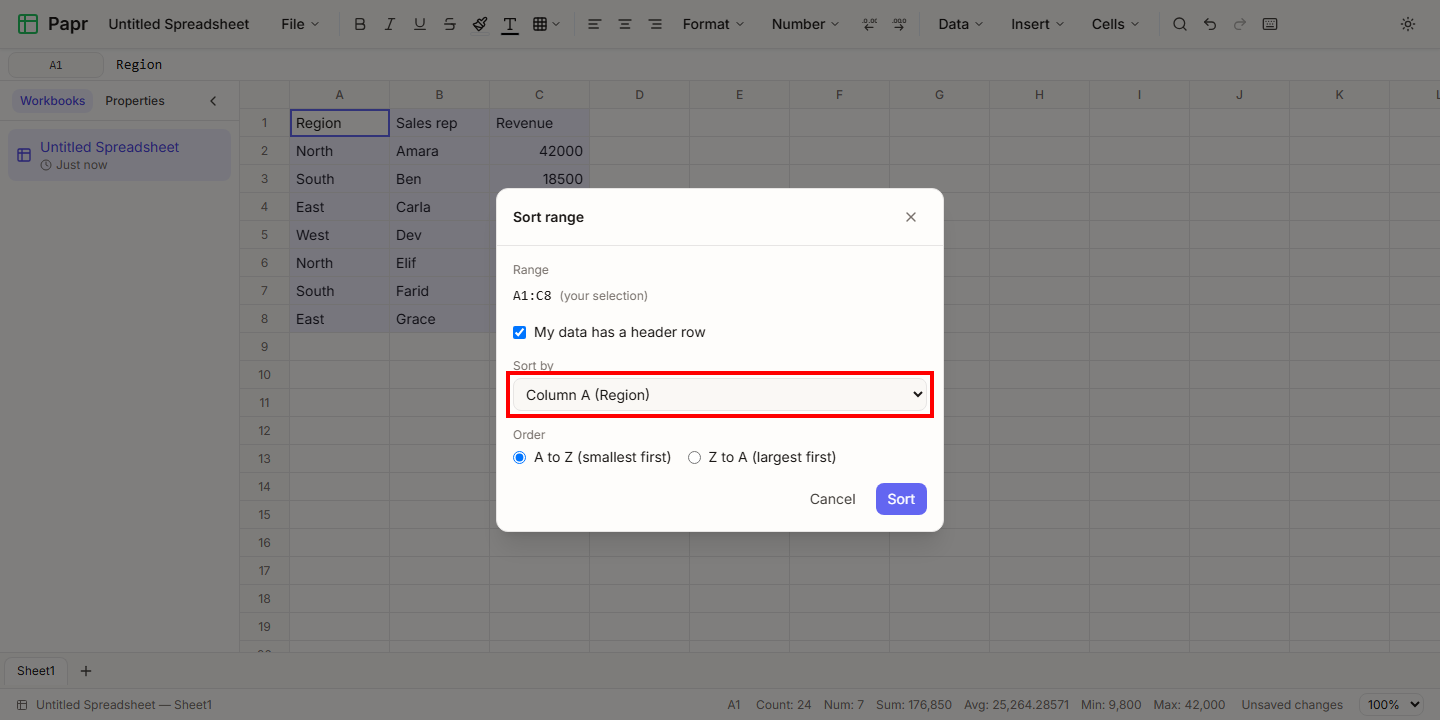Select the cell containing 'Amara'

439,151
